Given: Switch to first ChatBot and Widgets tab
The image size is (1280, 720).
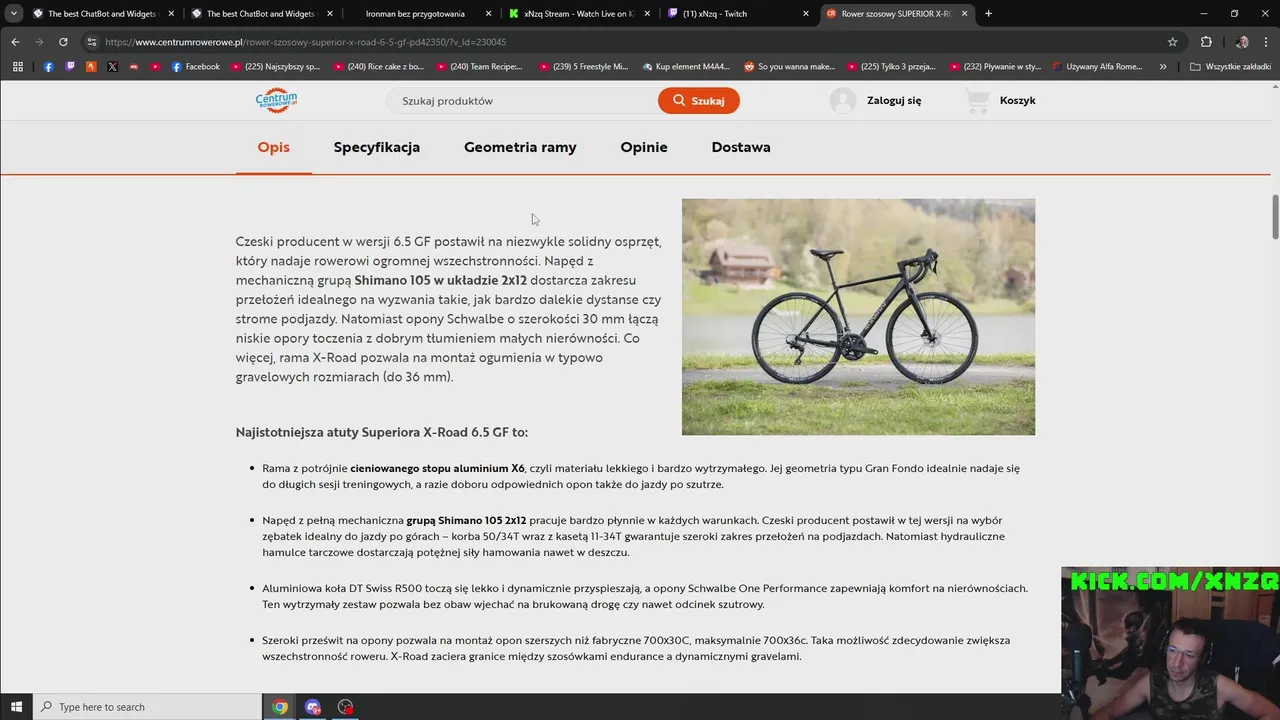Looking at the screenshot, I should (x=102, y=14).
